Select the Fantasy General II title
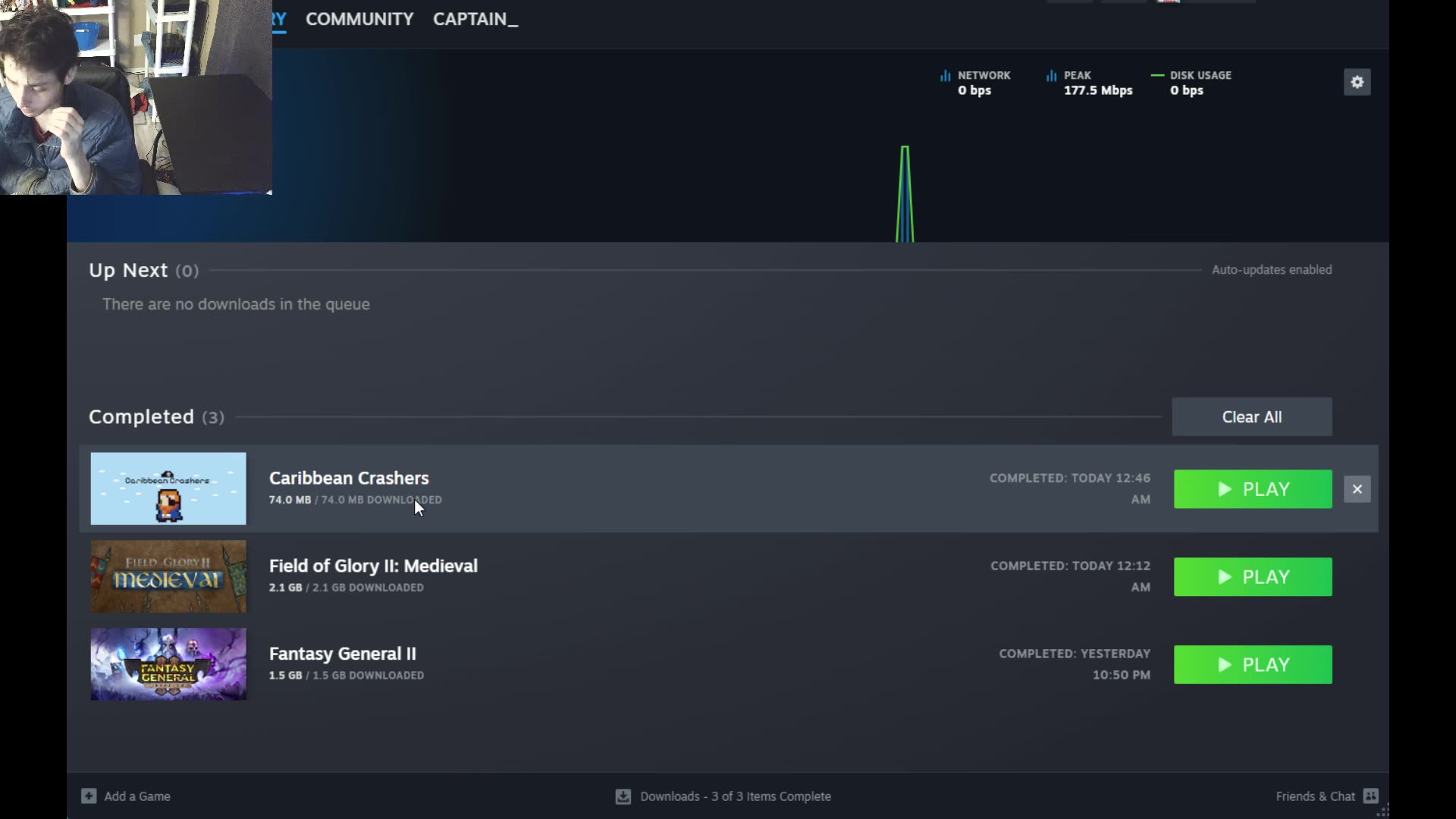This screenshot has width=1456, height=819. [343, 654]
